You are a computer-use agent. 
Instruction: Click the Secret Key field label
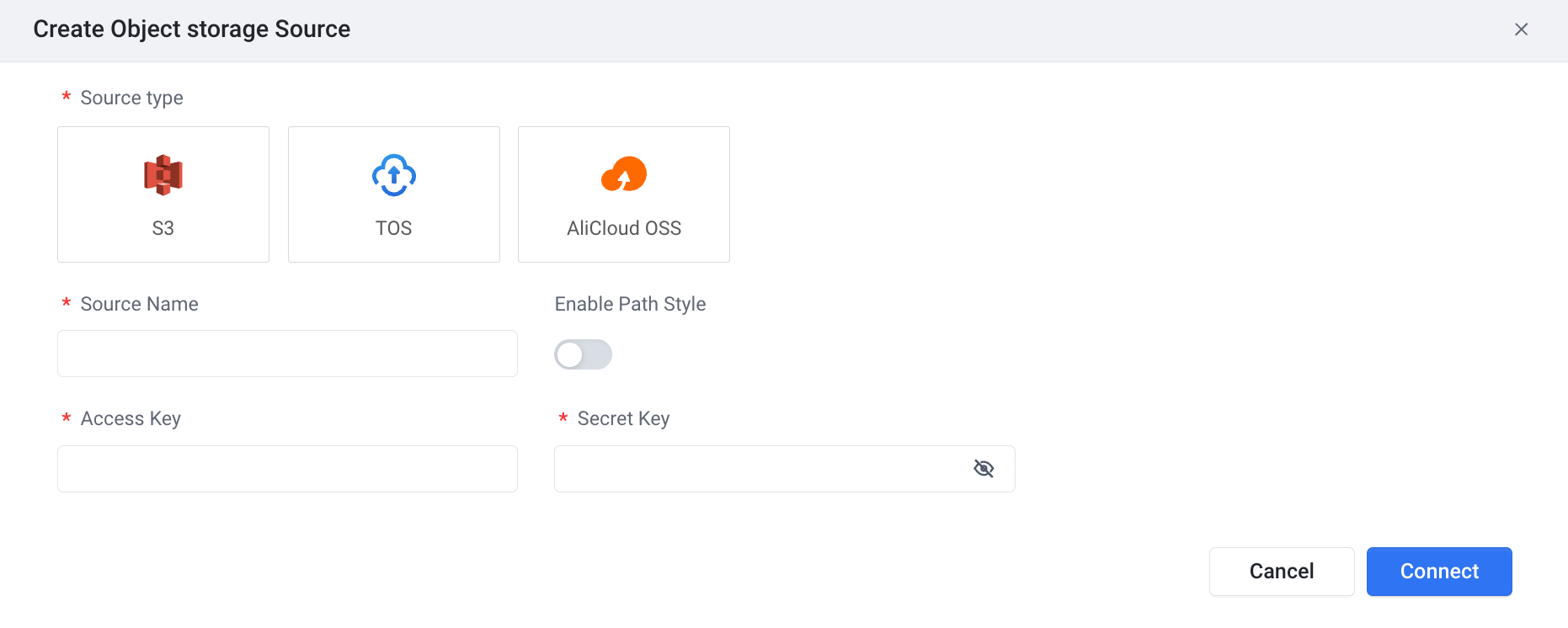(x=623, y=418)
